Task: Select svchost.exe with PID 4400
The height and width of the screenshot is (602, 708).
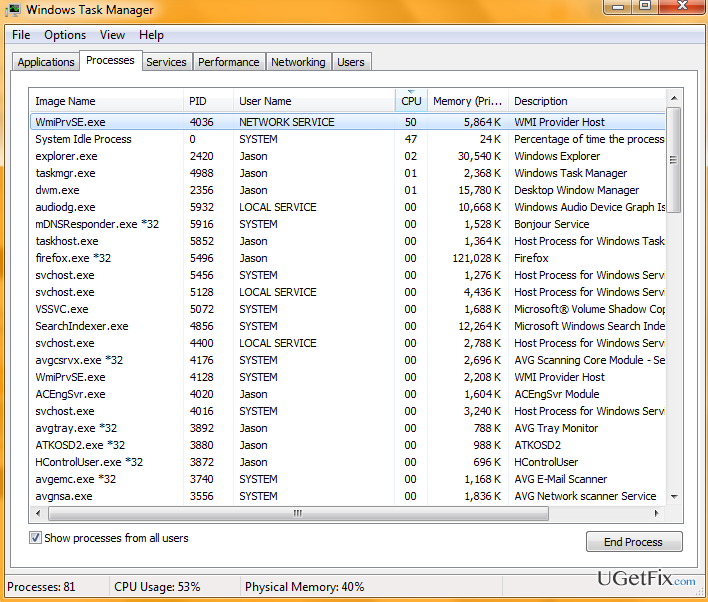Action: [348, 343]
